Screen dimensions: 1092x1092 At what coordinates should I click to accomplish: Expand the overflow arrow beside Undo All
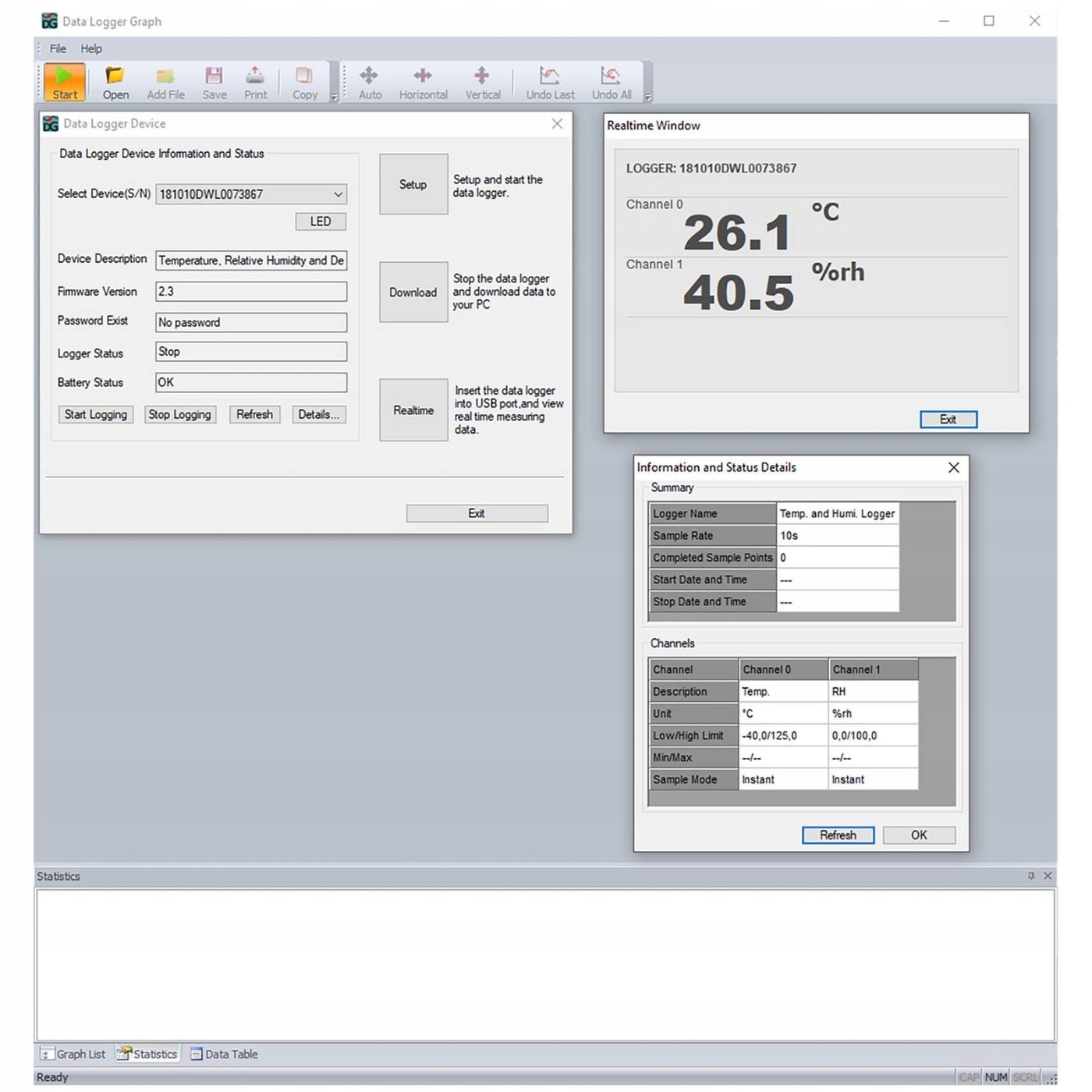pyautogui.click(x=647, y=97)
